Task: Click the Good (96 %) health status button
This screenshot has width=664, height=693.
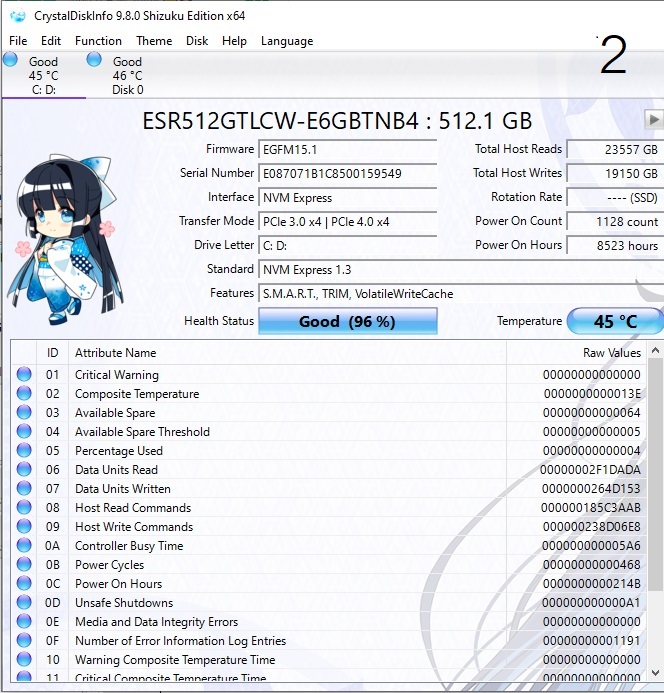Action: click(x=347, y=322)
